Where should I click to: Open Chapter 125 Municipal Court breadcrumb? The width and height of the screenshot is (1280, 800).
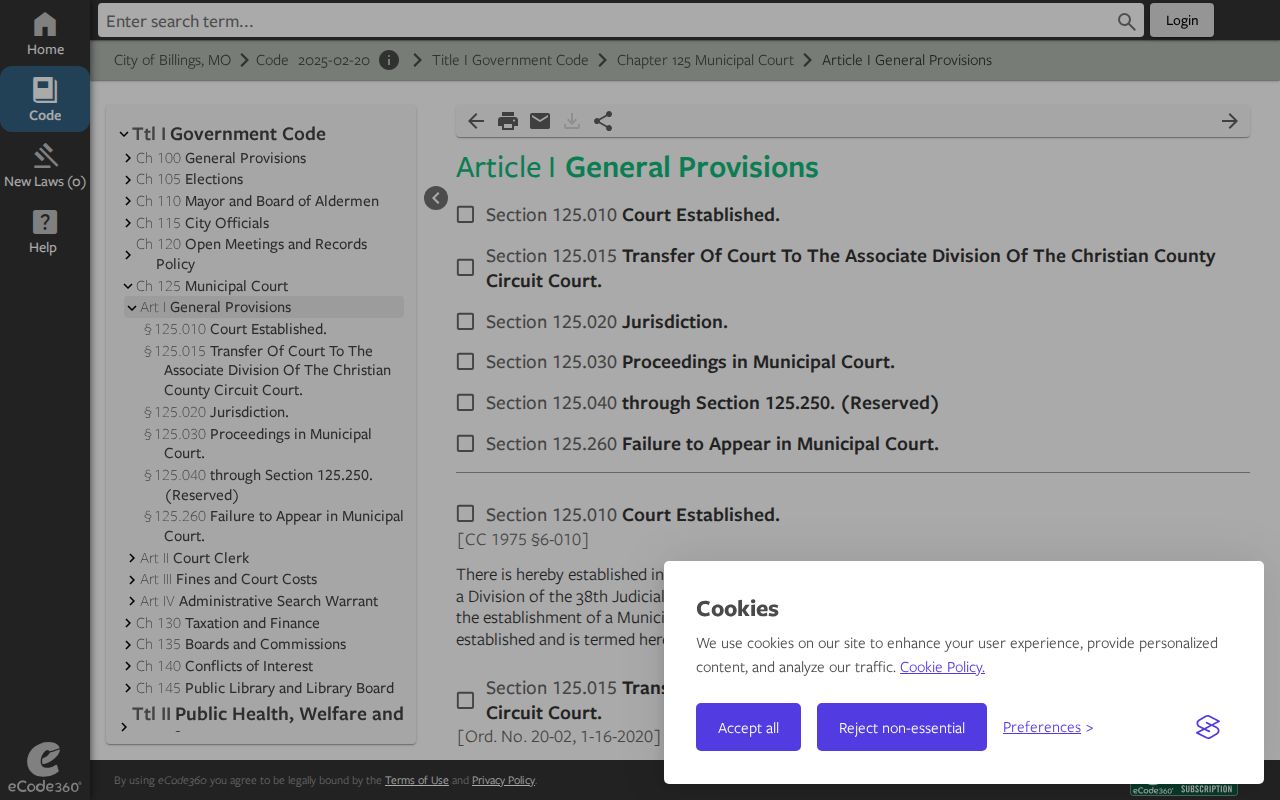[705, 60]
